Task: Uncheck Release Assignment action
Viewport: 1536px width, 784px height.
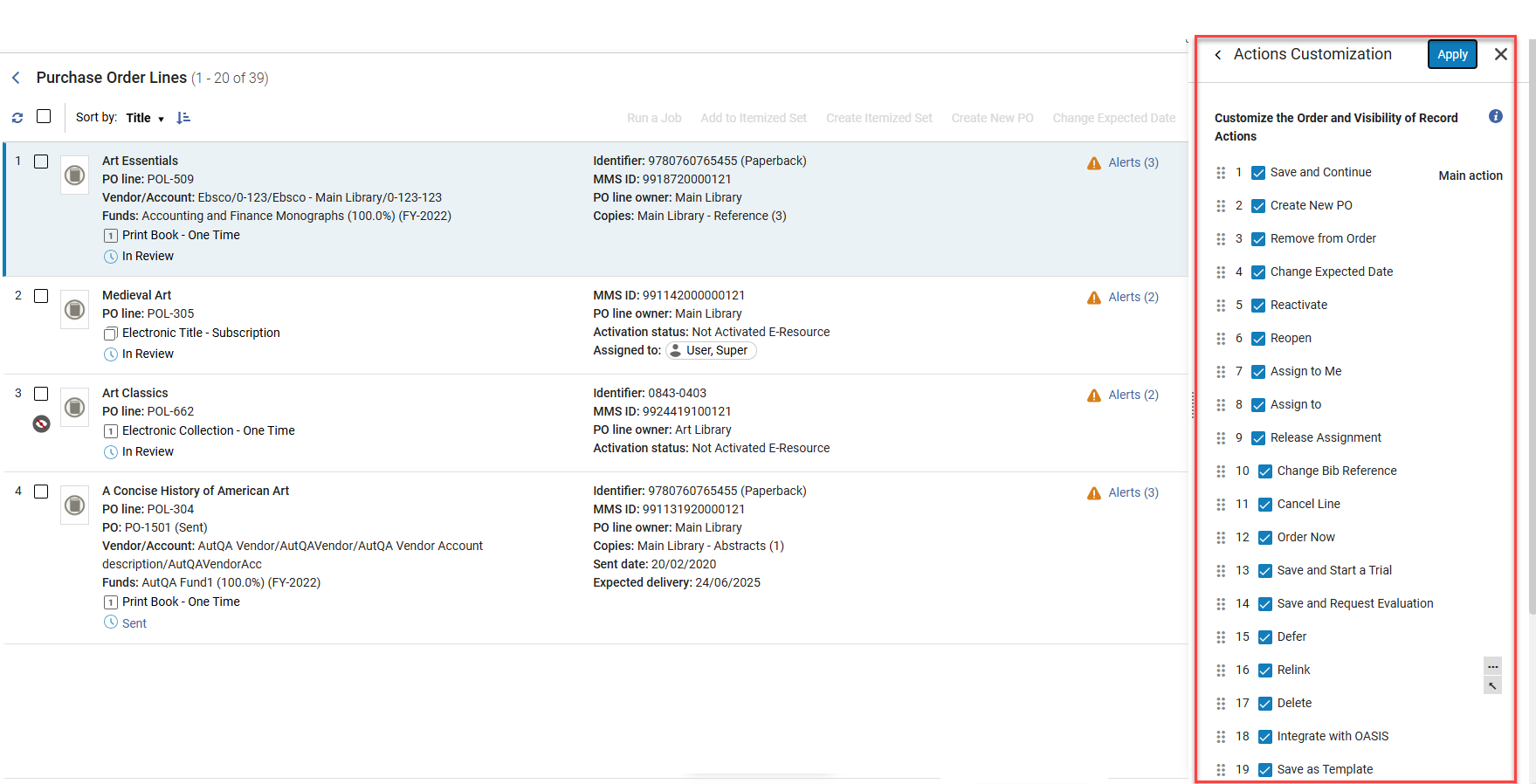Action: coord(1258,438)
